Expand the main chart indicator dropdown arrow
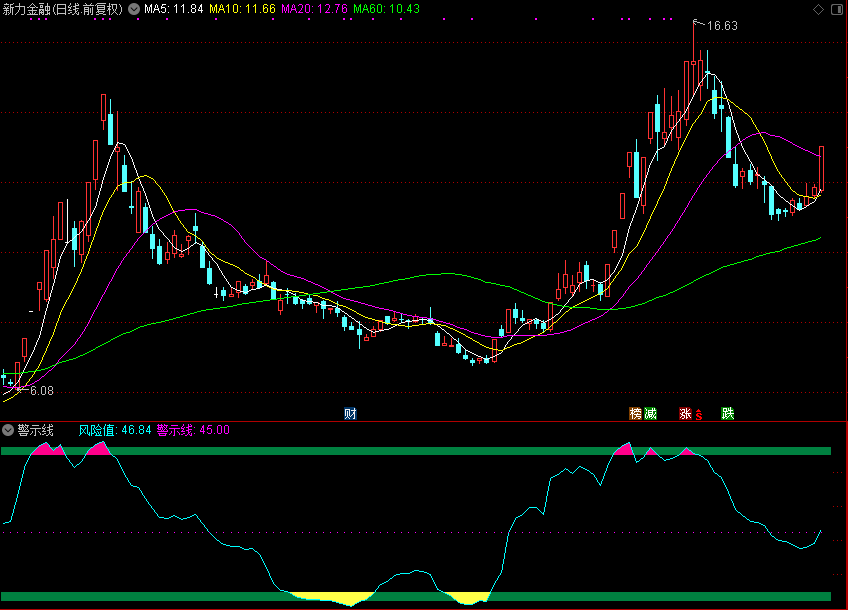Viewport: 848px width, 610px height. (134, 9)
